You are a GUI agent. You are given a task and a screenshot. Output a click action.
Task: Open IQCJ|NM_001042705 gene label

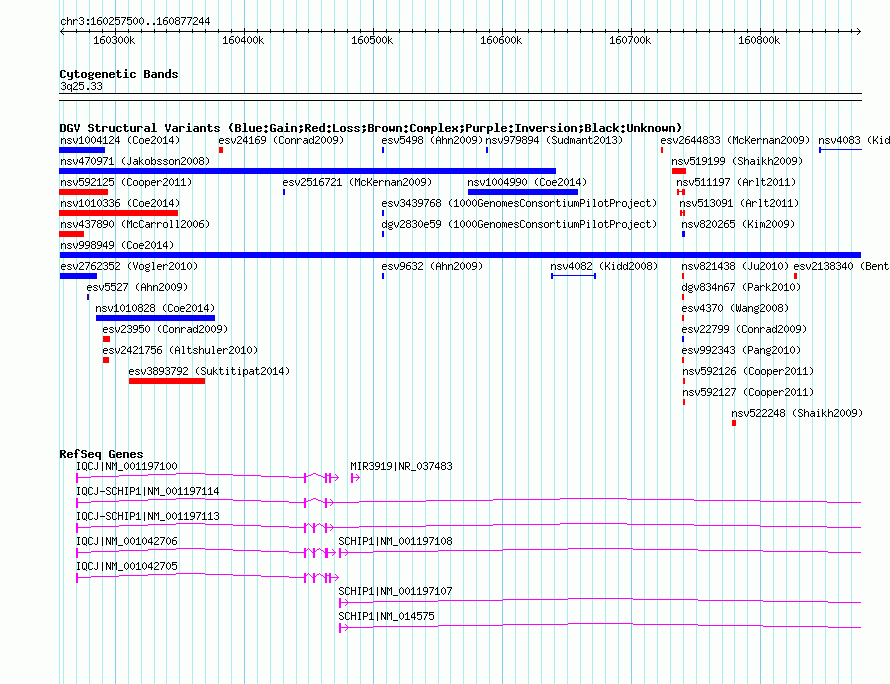pyautogui.click(x=127, y=566)
